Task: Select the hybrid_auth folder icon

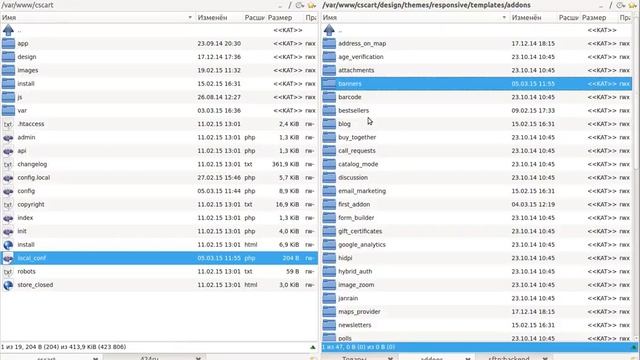Action: click(329, 271)
